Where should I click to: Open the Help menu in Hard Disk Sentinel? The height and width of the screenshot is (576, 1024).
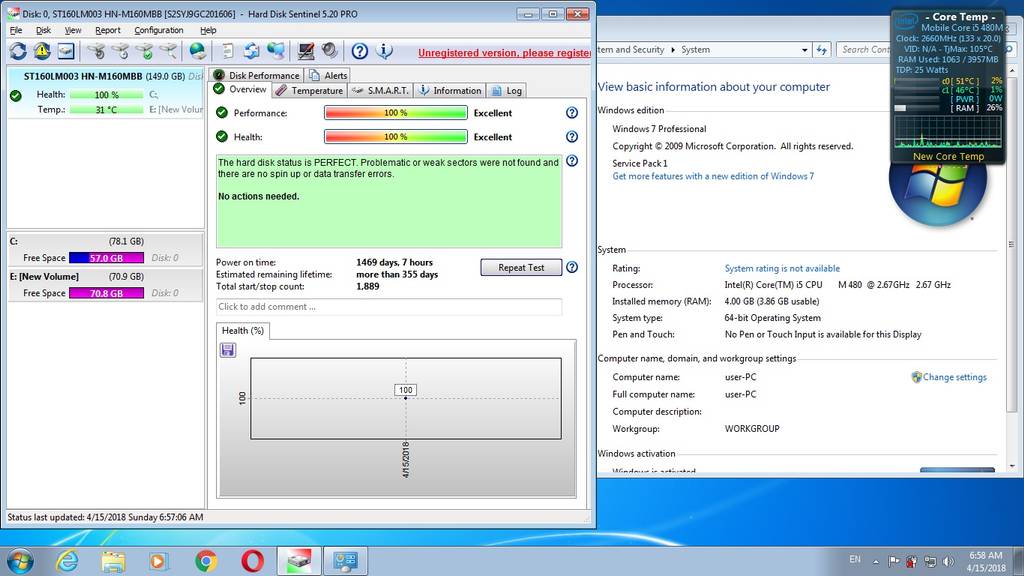(208, 30)
